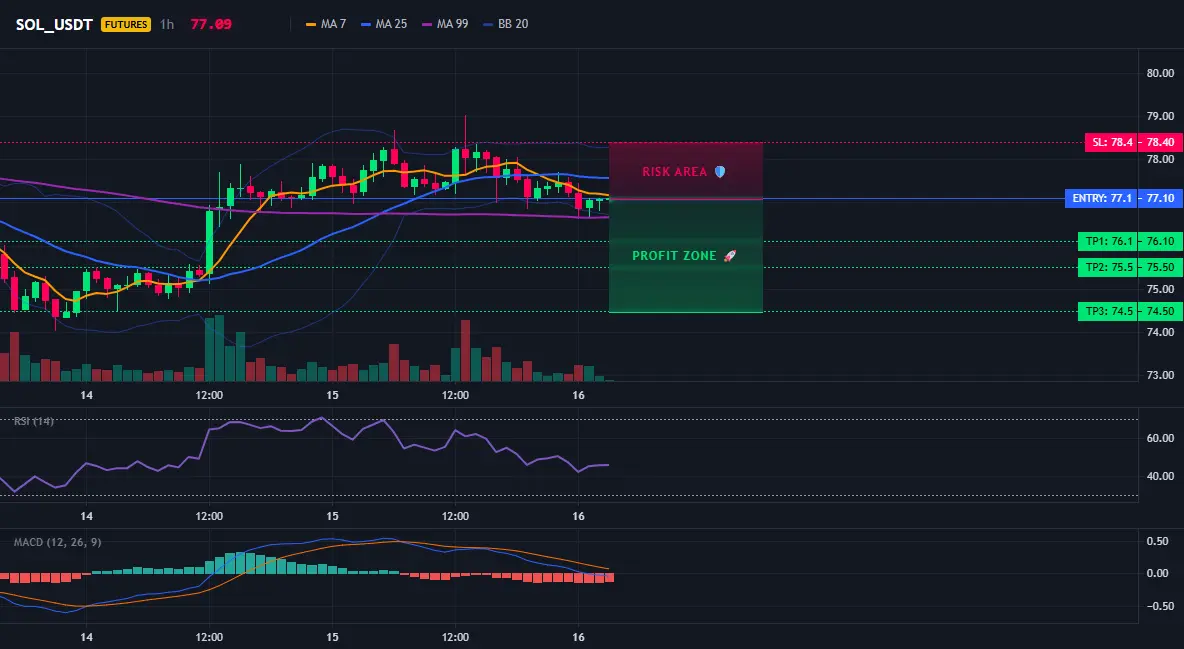Click the TP3: 74.5 target tag
The height and width of the screenshot is (649, 1184).
click(x=1108, y=311)
